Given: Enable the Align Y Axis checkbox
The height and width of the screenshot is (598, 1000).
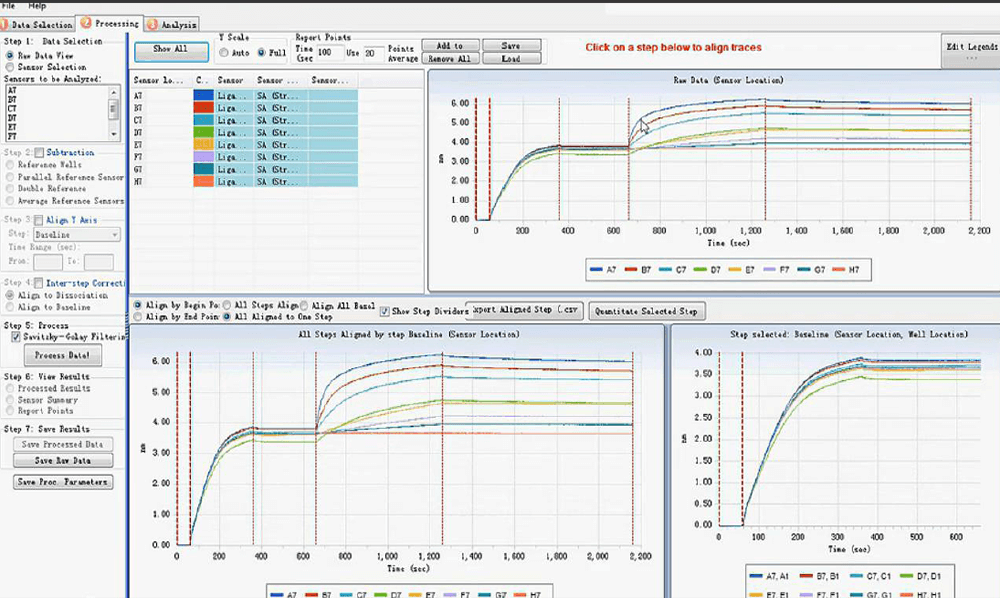Looking at the screenshot, I should pyautogui.click(x=38, y=221).
